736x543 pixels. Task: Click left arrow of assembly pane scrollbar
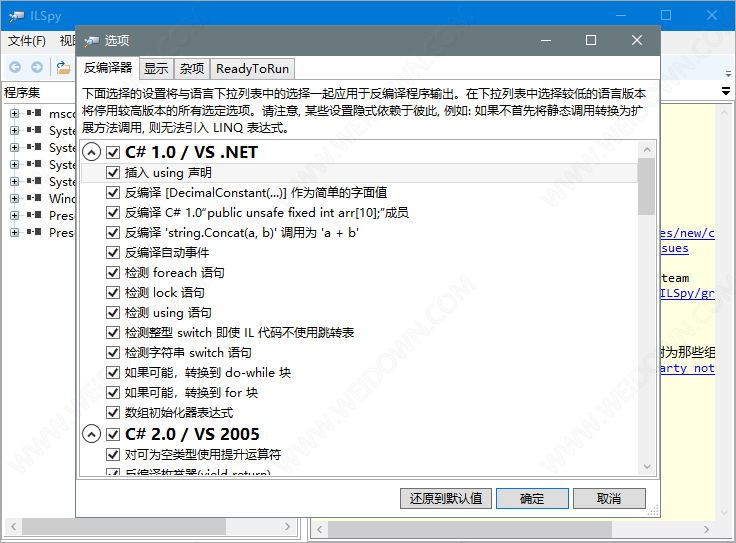(14, 527)
